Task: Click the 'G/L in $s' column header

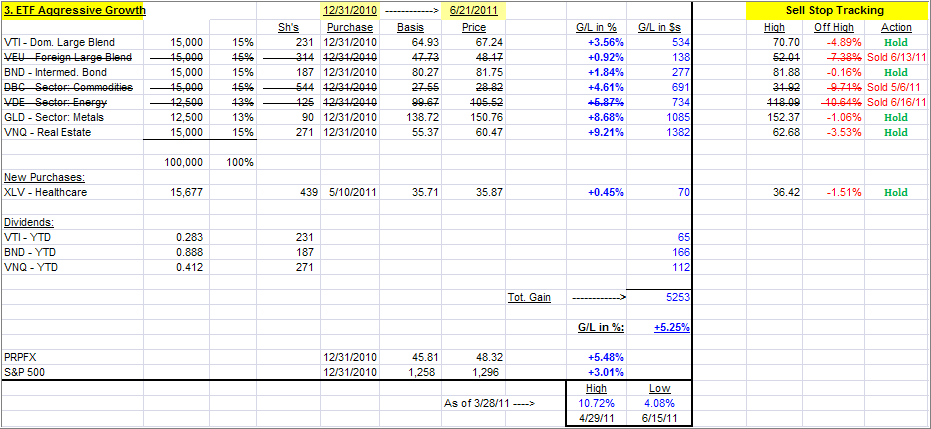Action: coord(659,27)
